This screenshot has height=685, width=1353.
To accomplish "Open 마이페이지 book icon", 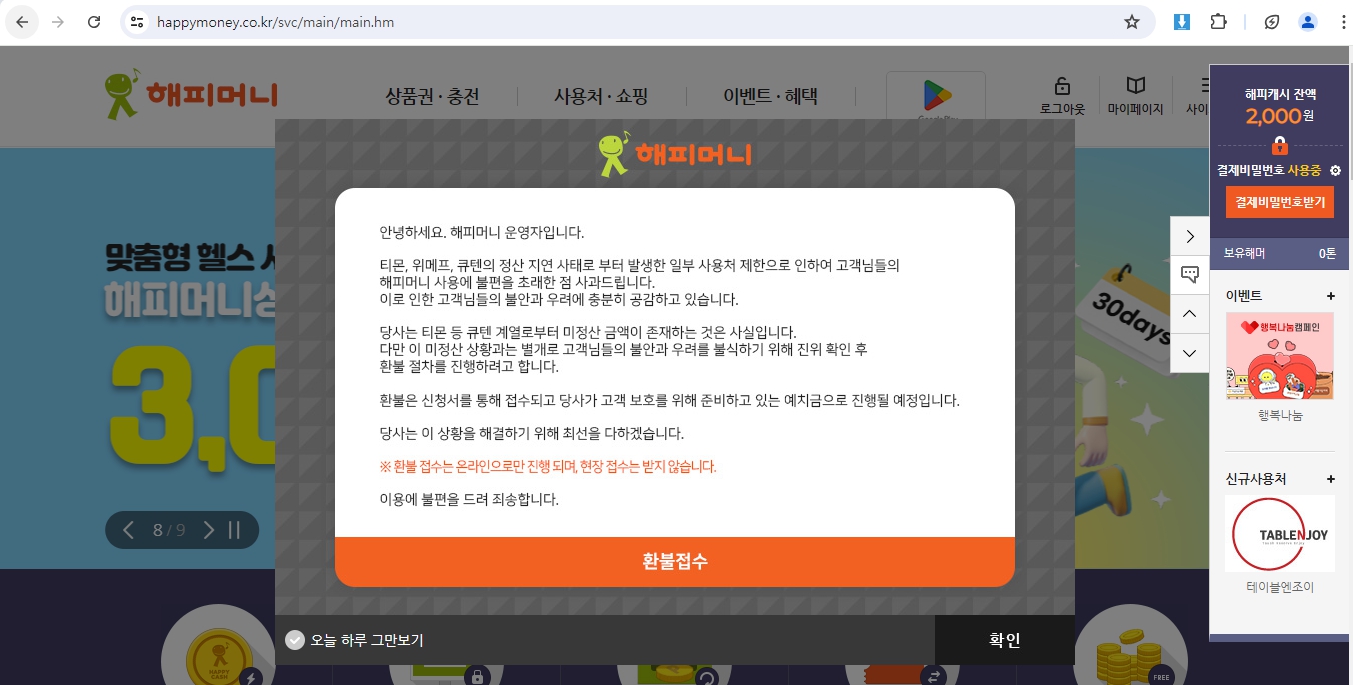I will [1135, 86].
